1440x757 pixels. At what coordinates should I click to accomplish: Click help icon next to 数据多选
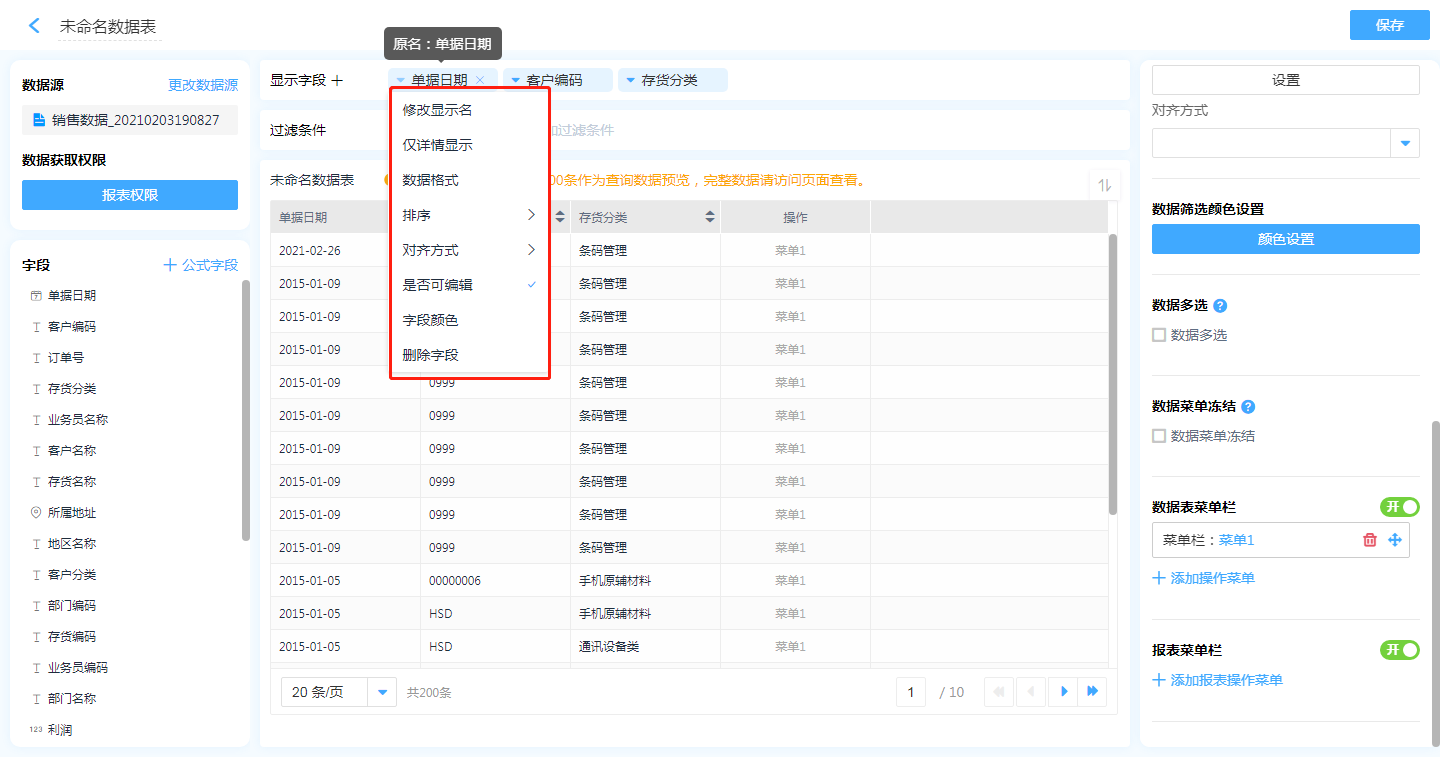[x=1220, y=306]
